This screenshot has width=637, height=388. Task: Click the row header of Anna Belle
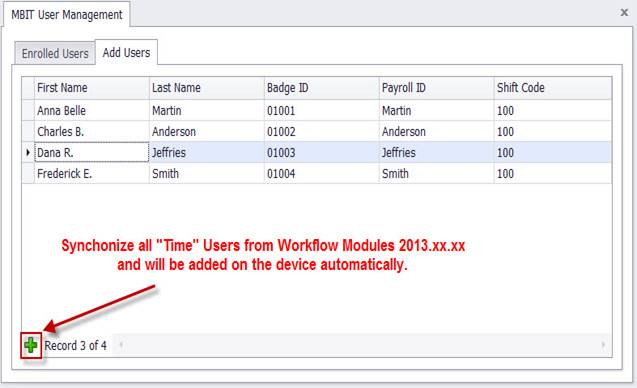point(28,111)
